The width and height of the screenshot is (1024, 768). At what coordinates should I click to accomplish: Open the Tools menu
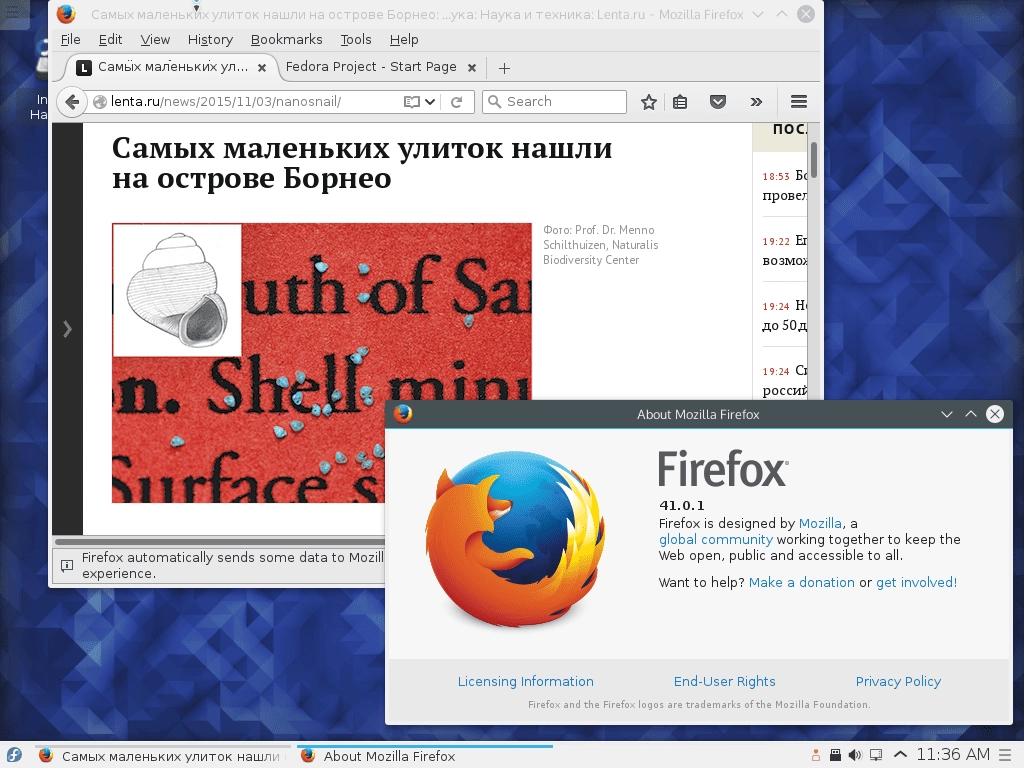coord(356,40)
